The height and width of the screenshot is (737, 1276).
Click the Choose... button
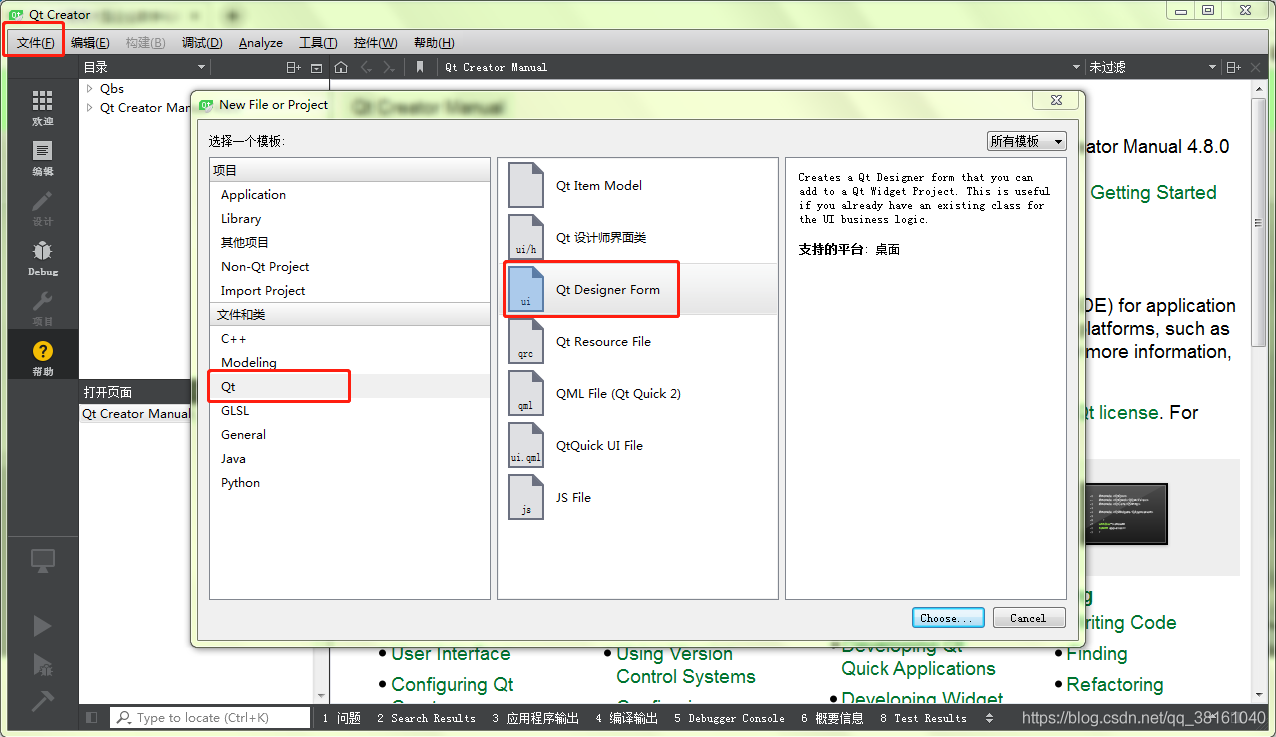[x=947, y=617]
